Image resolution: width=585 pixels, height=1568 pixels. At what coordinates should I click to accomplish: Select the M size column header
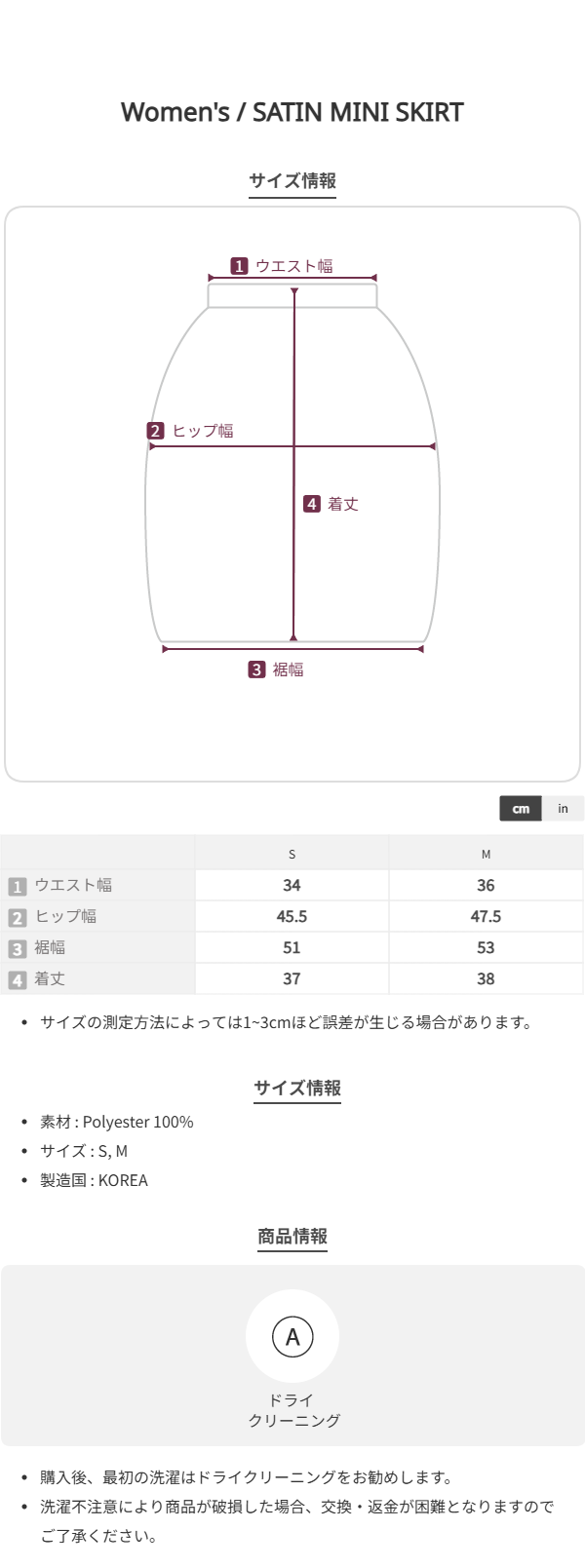[486, 854]
